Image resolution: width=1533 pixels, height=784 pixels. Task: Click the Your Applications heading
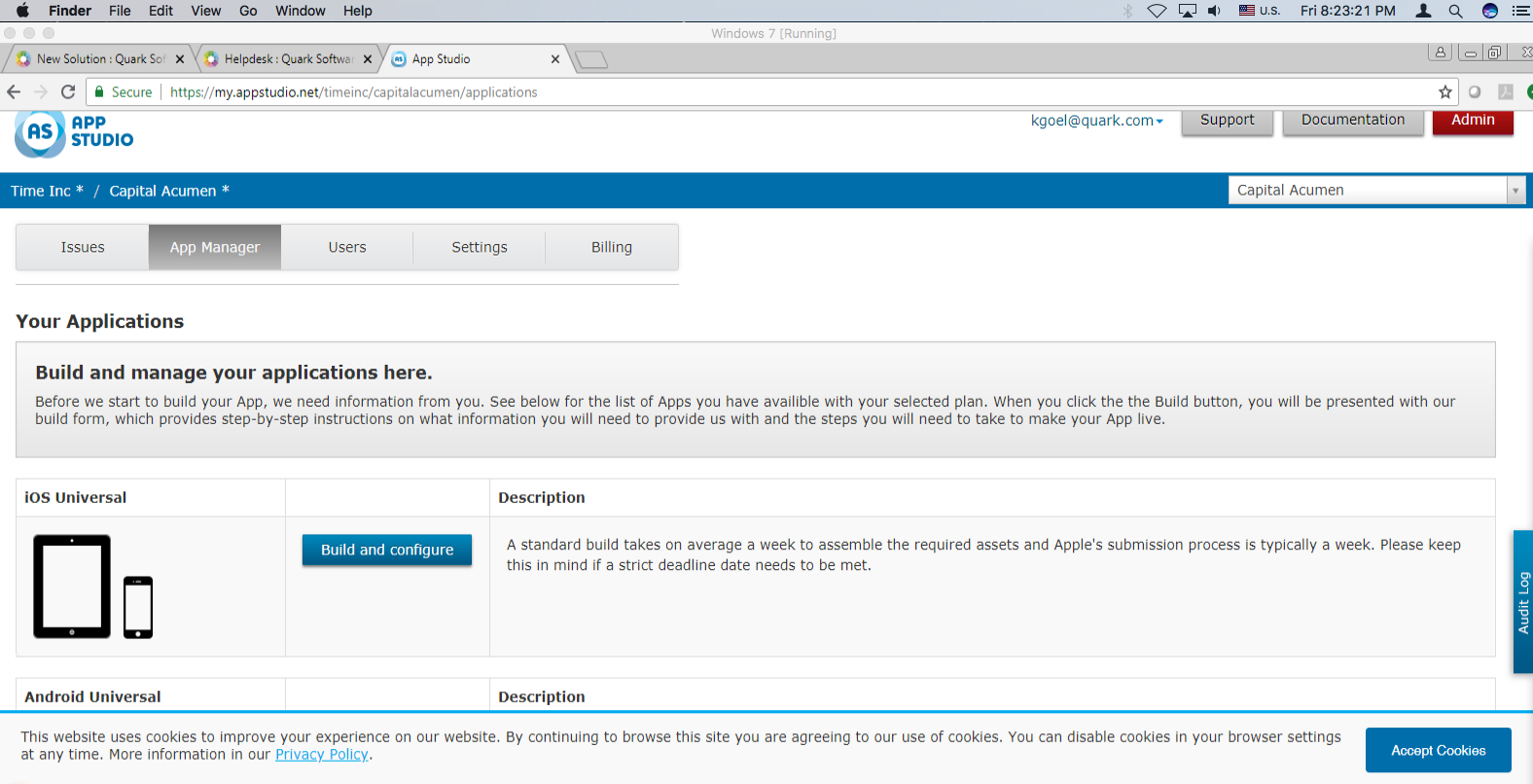click(100, 321)
